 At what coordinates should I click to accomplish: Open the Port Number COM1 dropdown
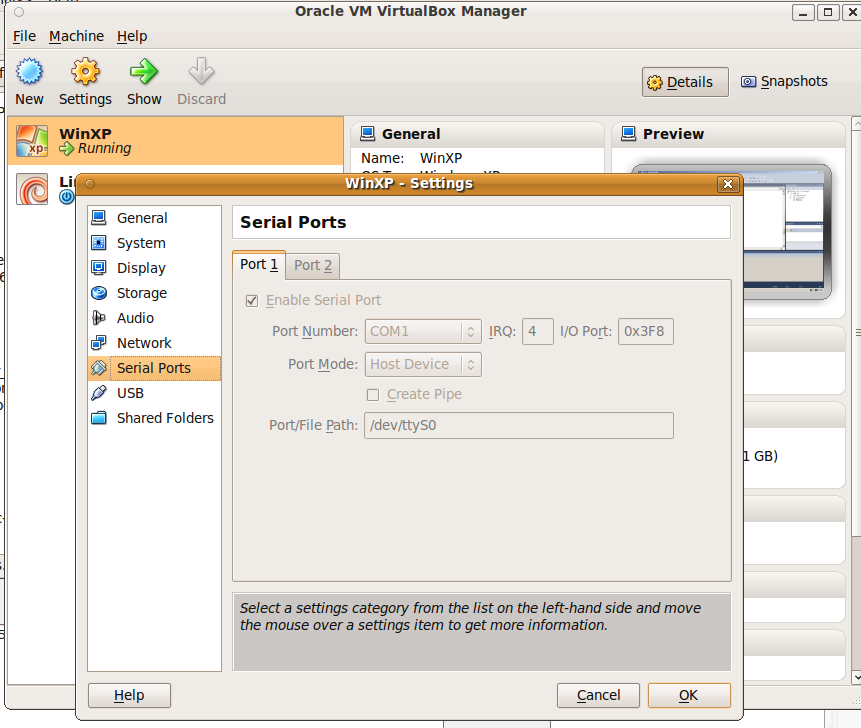coord(423,332)
